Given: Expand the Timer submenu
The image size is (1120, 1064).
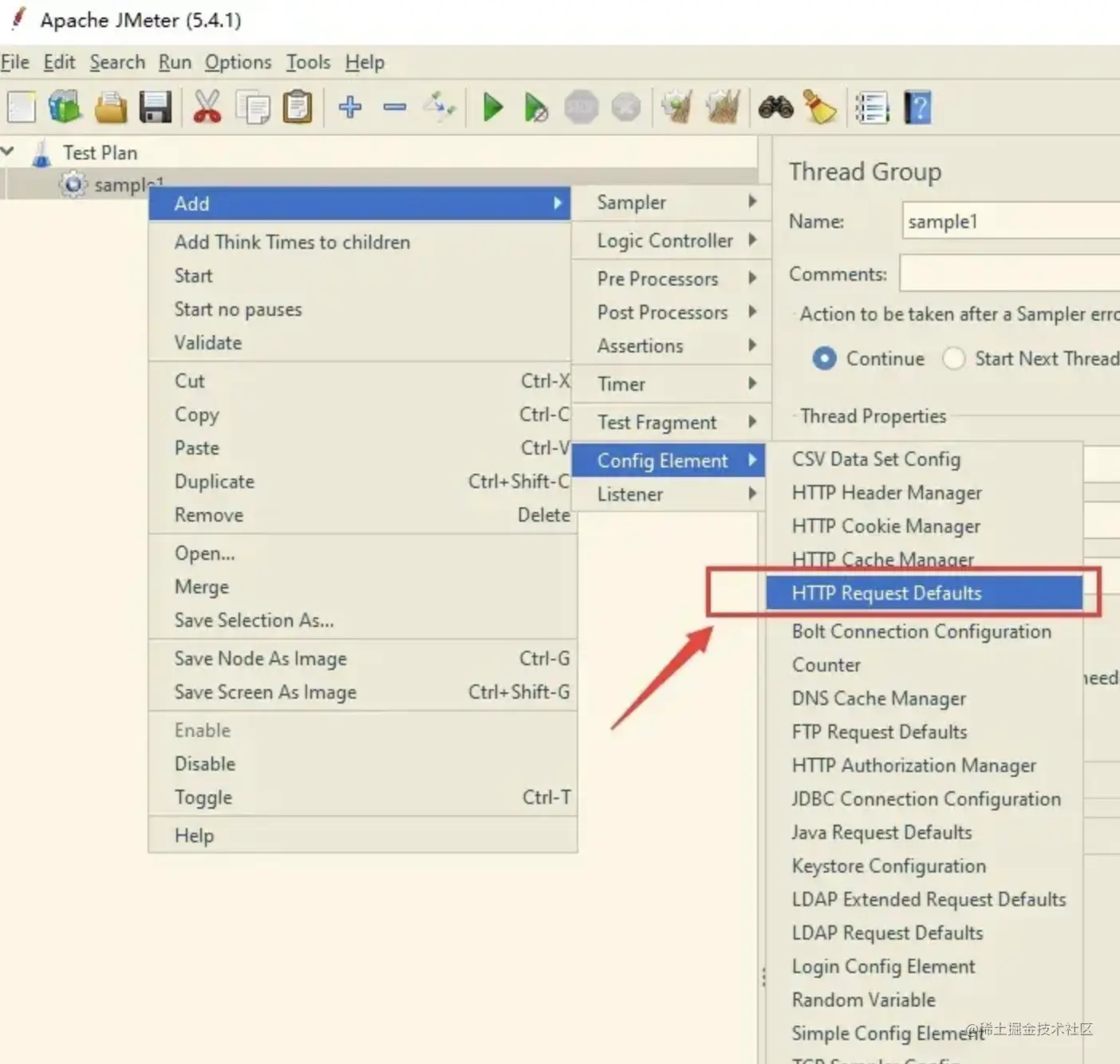Looking at the screenshot, I should 672,384.
